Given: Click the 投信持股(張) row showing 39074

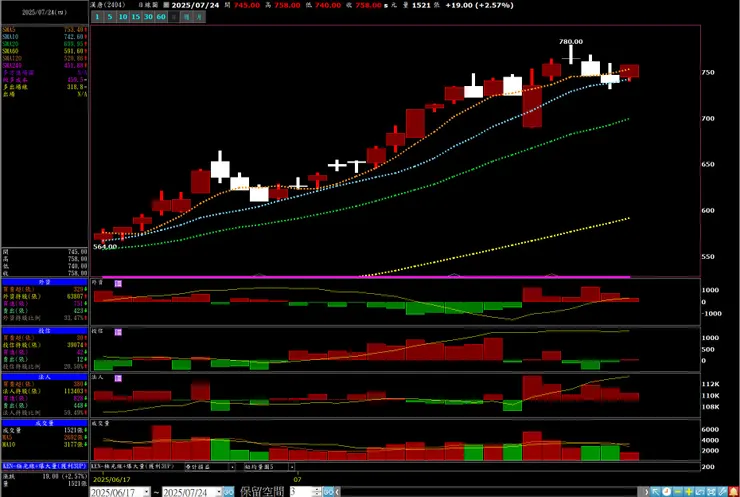Looking at the screenshot, I should pos(44,345).
